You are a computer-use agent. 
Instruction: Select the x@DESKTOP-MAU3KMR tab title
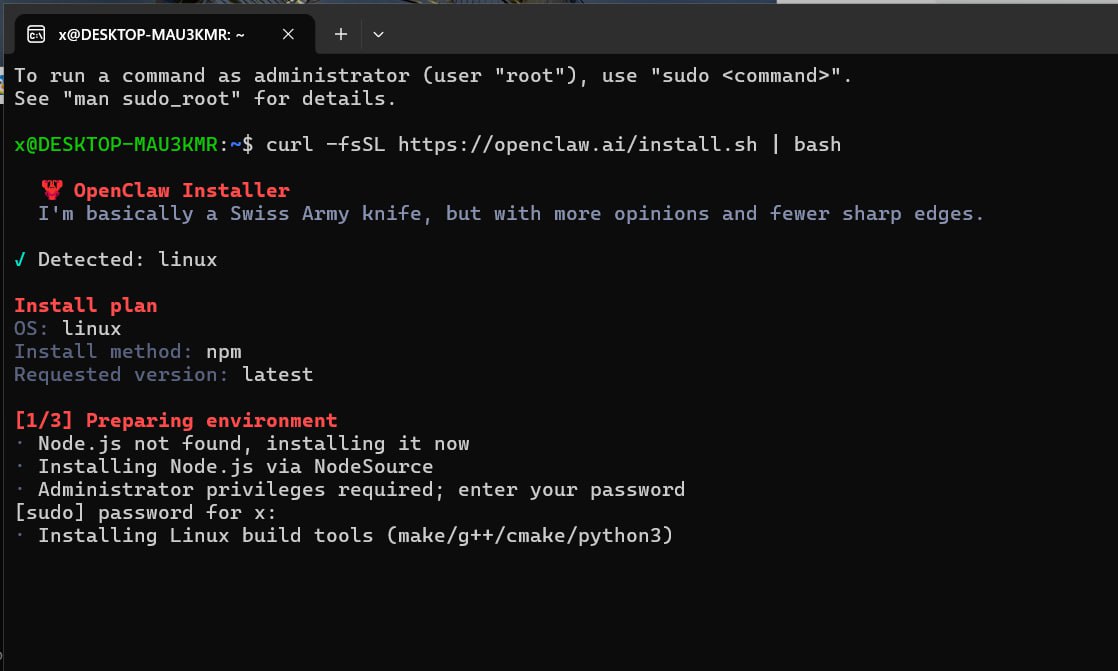tap(151, 34)
